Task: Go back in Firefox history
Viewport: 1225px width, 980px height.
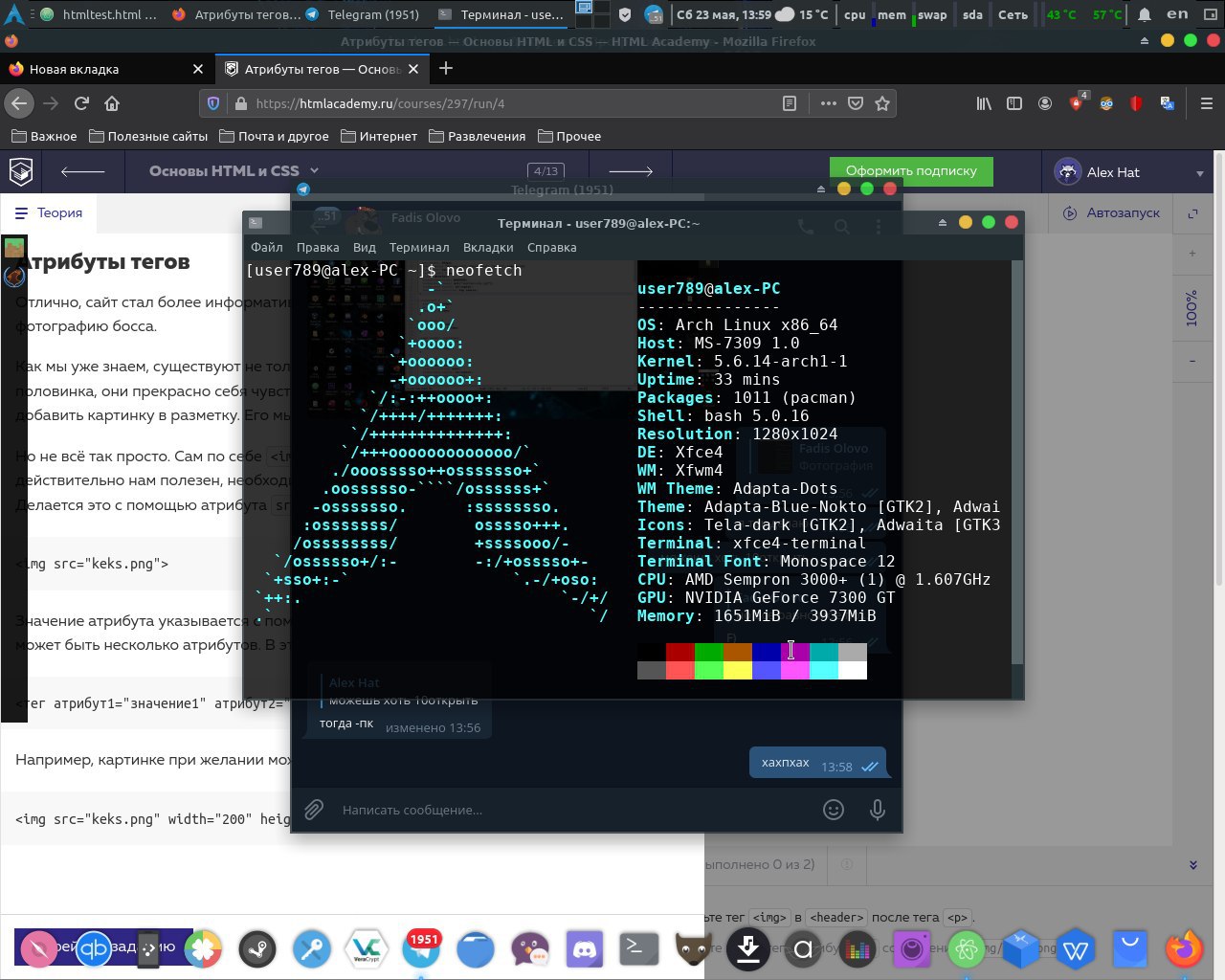Action: click(x=19, y=103)
